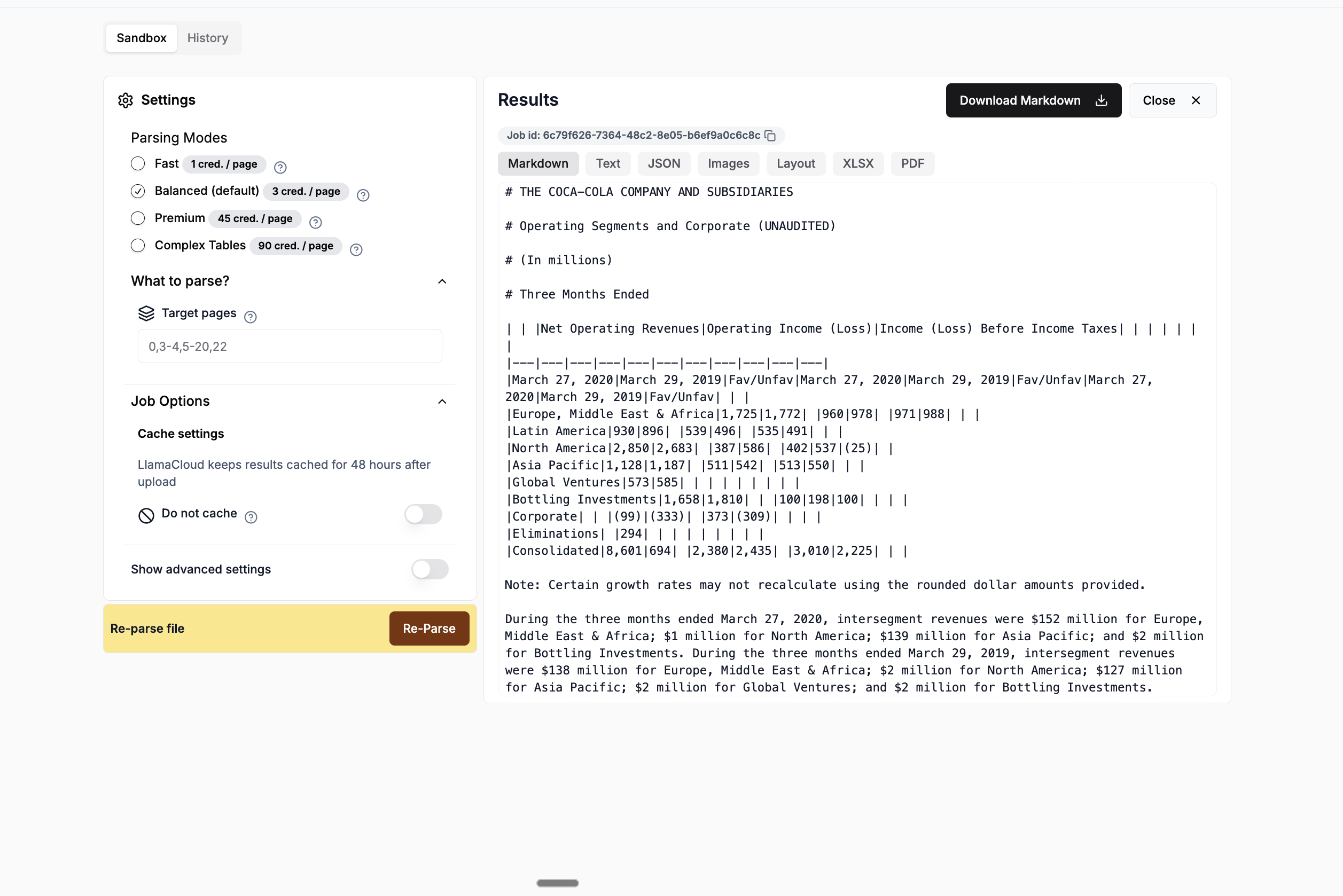This screenshot has height=896, width=1343.
Task: Click the Job id text label
Action: point(634,136)
